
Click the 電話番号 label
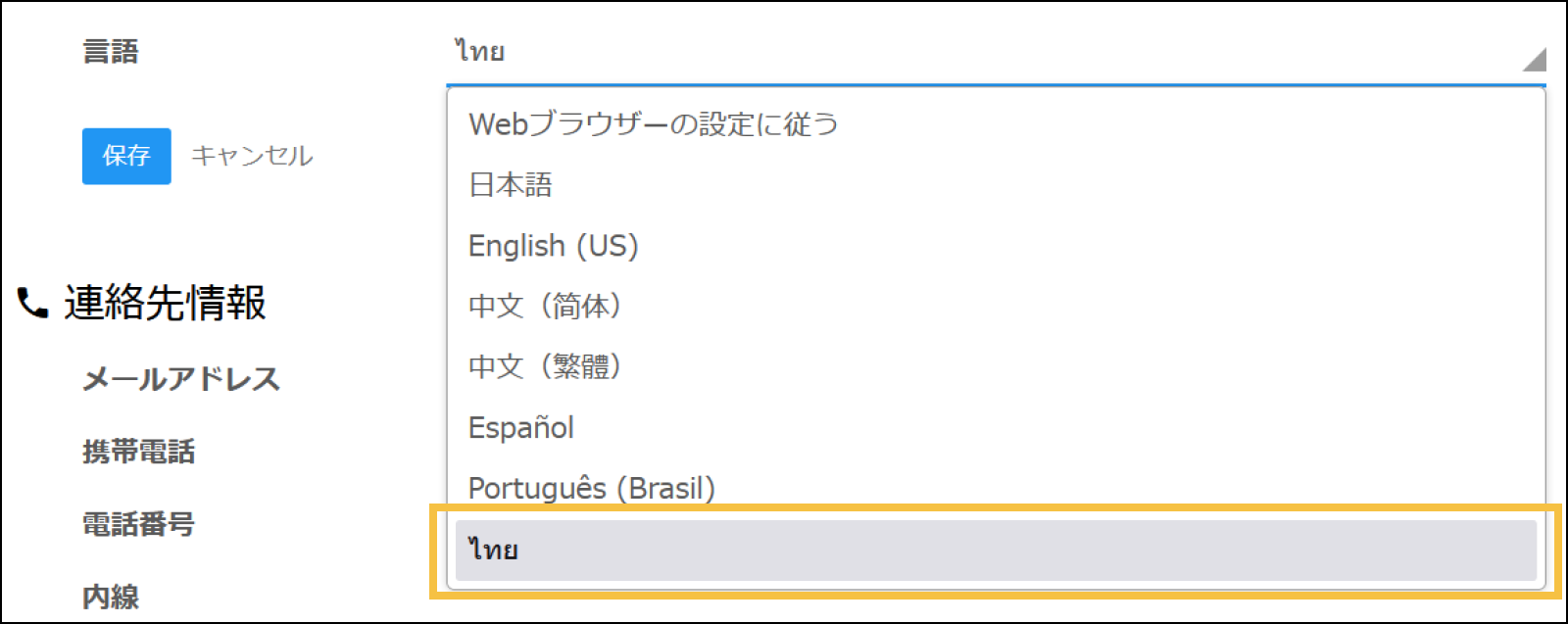[139, 524]
